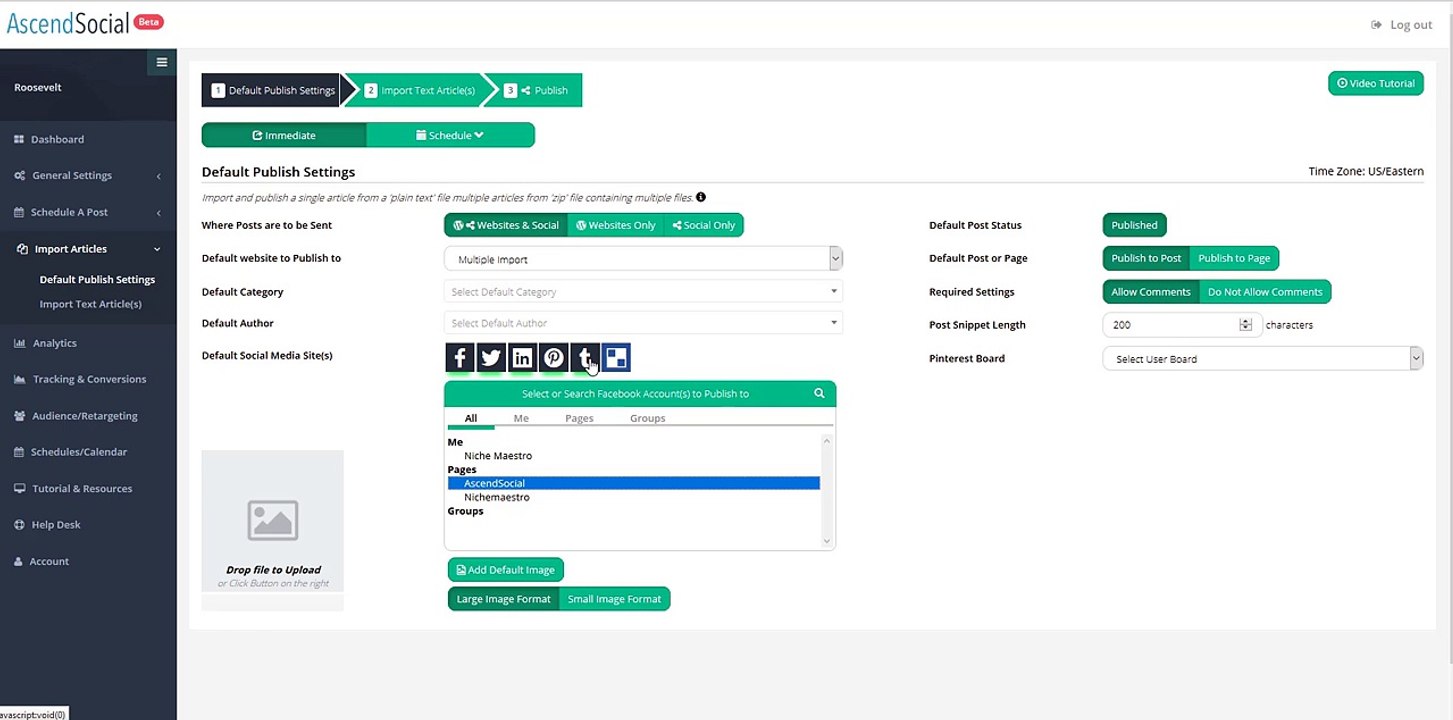Collapse the sidebar with the hamburger icon
The image size is (1453, 720).
click(x=162, y=62)
